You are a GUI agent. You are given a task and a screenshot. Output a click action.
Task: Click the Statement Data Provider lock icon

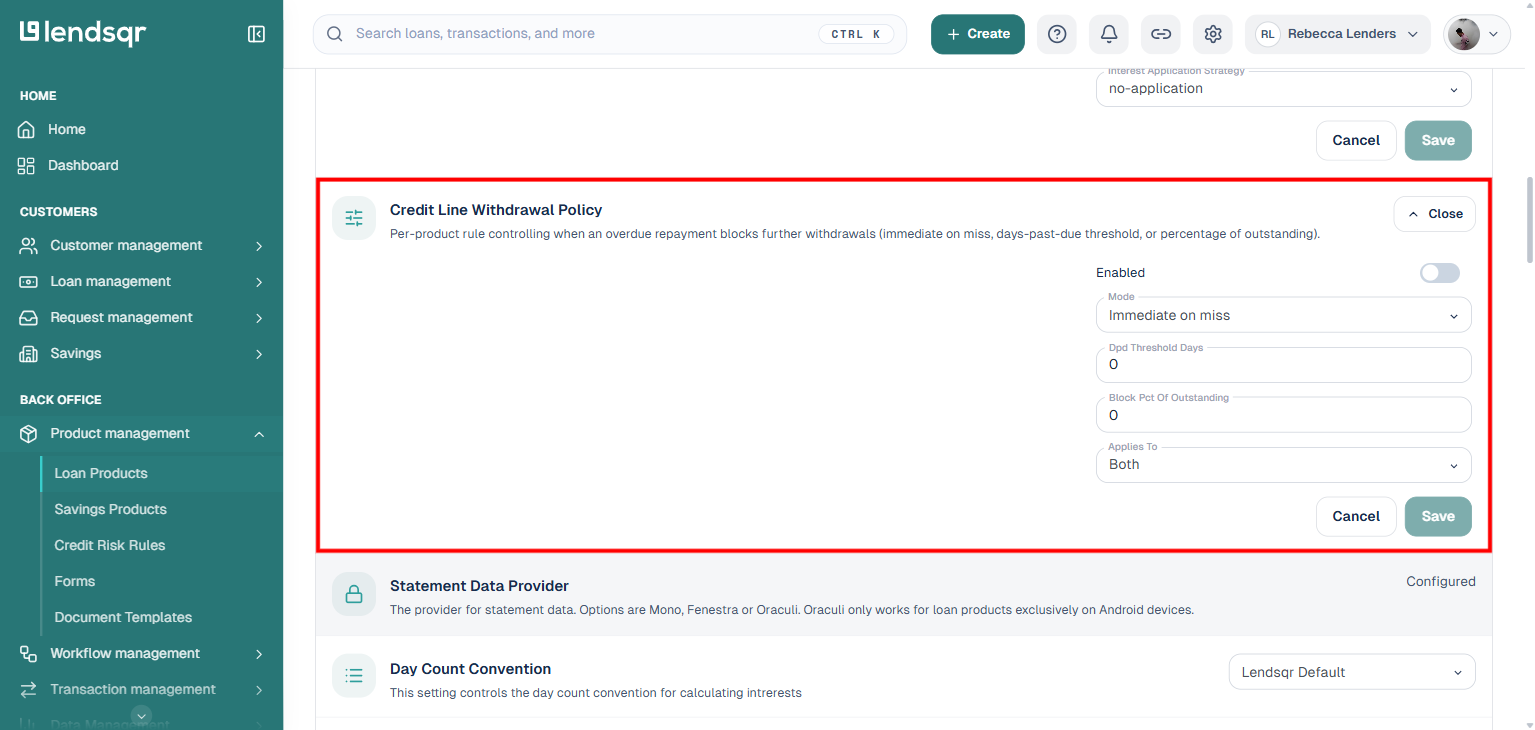[354, 594]
